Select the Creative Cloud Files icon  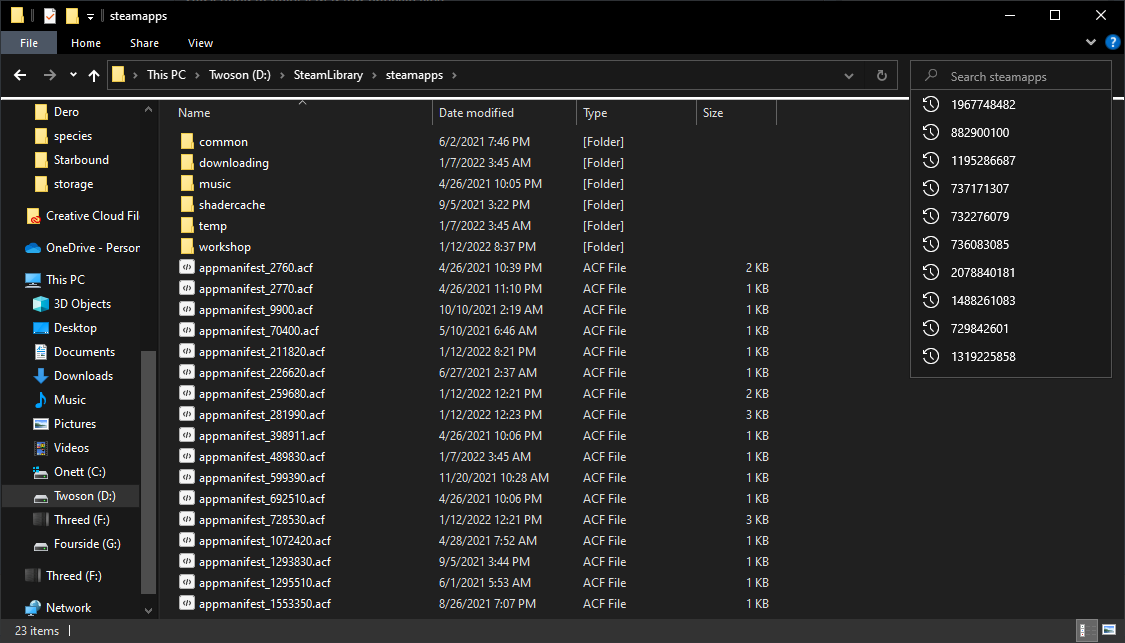[x=34, y=216]
